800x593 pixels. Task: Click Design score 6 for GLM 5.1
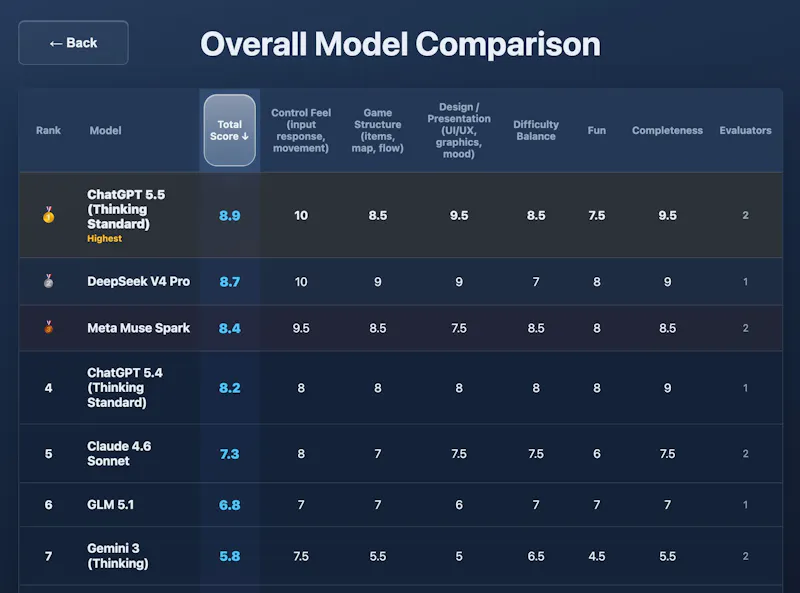459,505
